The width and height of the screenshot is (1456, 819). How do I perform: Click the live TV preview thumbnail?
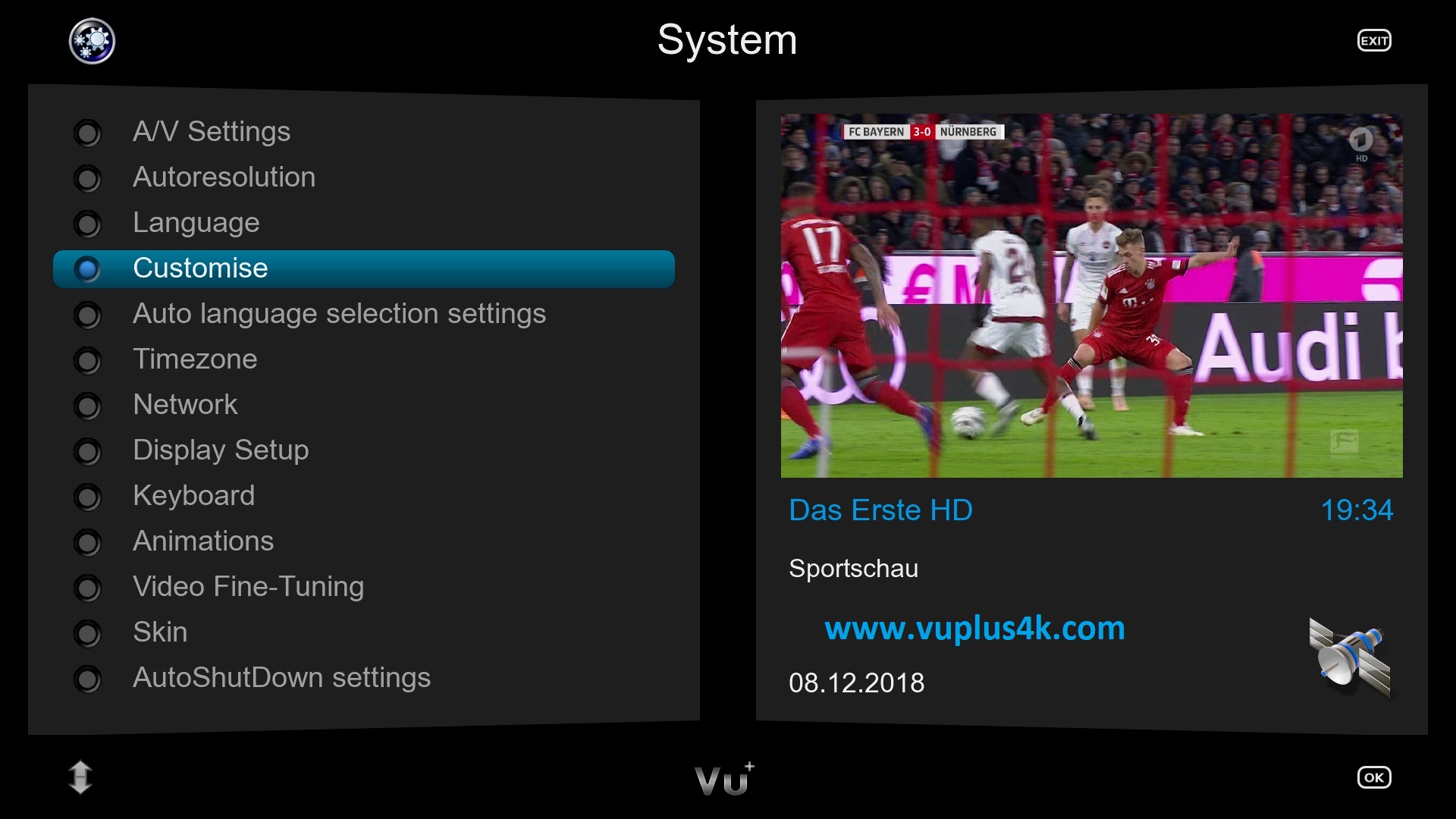[1091, 296]
